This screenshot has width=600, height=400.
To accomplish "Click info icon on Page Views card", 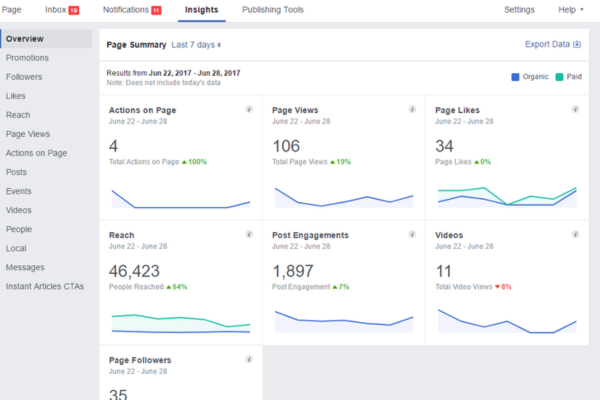I will [412, 109].
